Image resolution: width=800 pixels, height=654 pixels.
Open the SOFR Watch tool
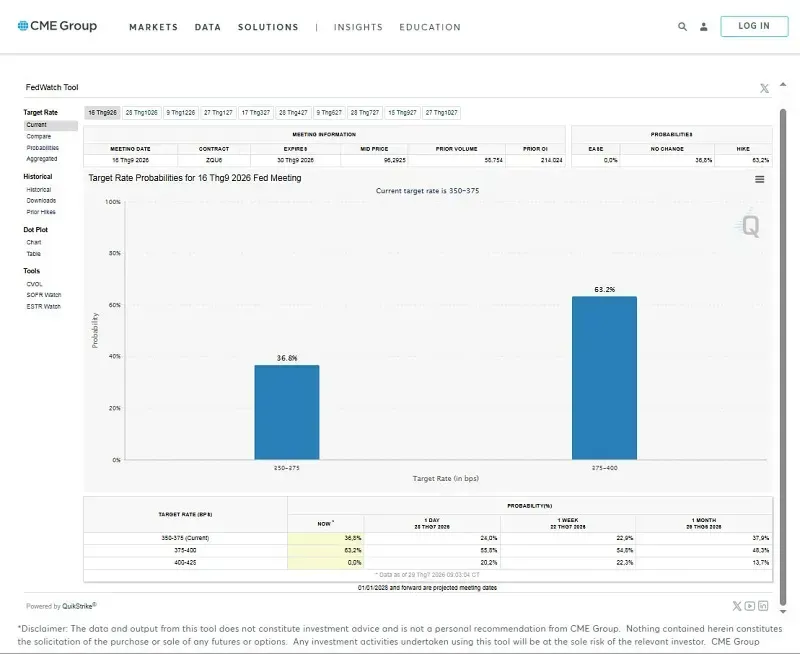coord(44,295)
